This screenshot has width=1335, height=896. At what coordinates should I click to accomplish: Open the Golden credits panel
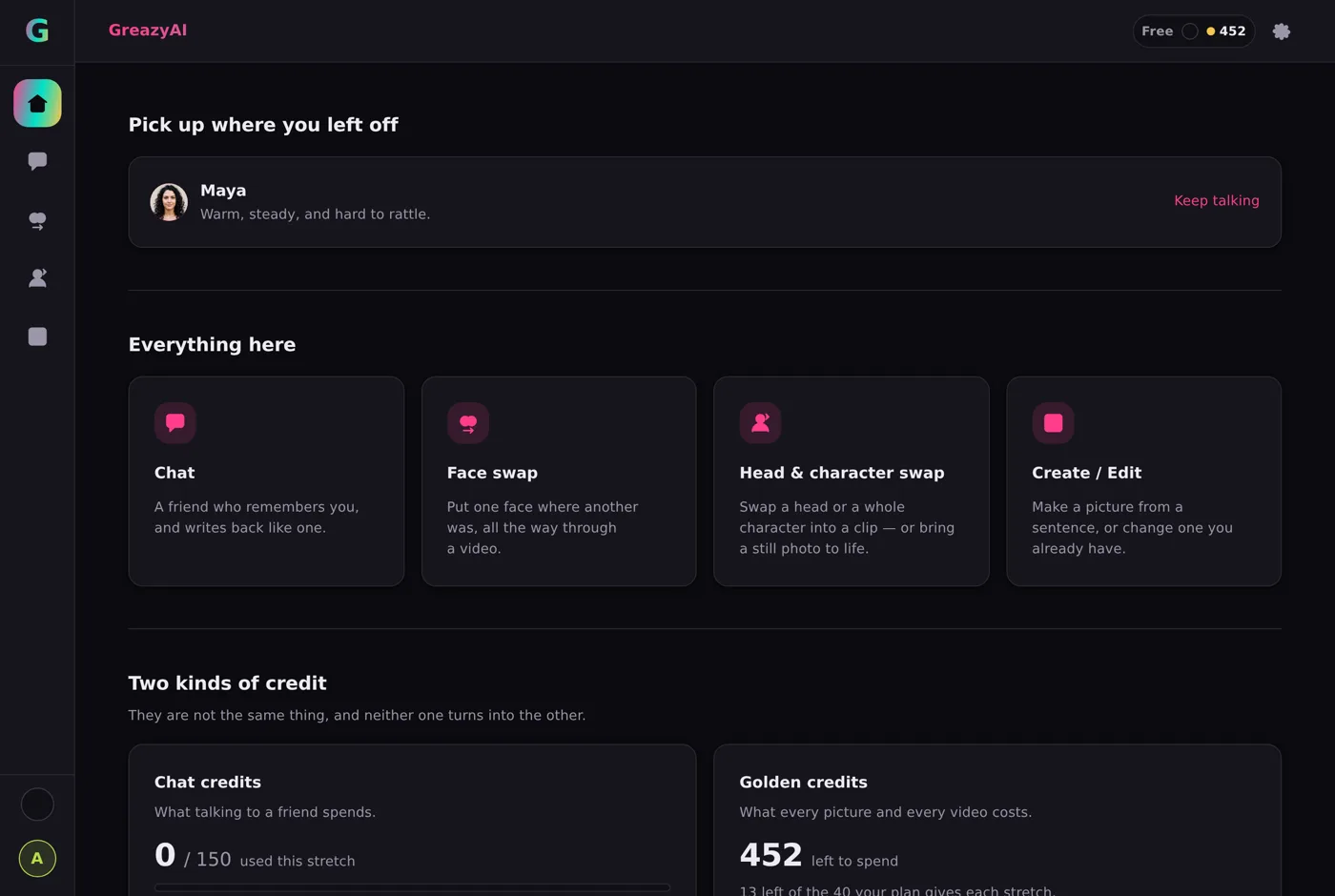[997, 821]
